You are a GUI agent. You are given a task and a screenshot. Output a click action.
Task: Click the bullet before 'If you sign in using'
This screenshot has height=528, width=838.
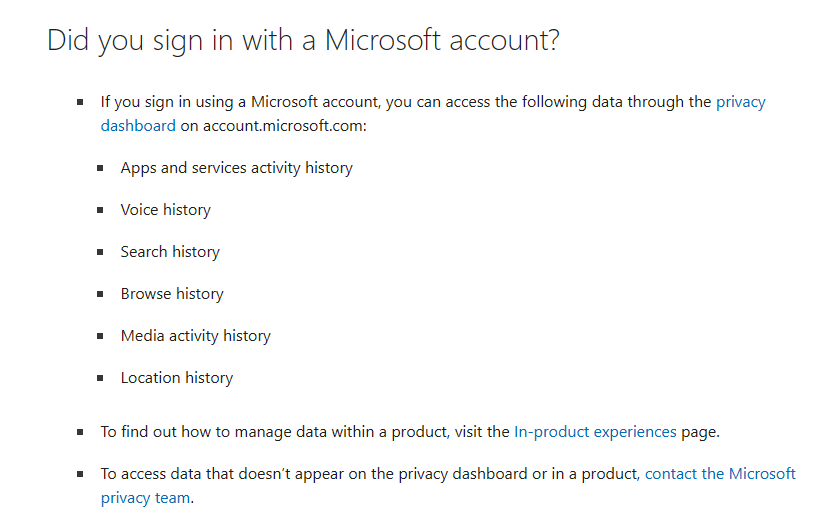pos(80,102)
